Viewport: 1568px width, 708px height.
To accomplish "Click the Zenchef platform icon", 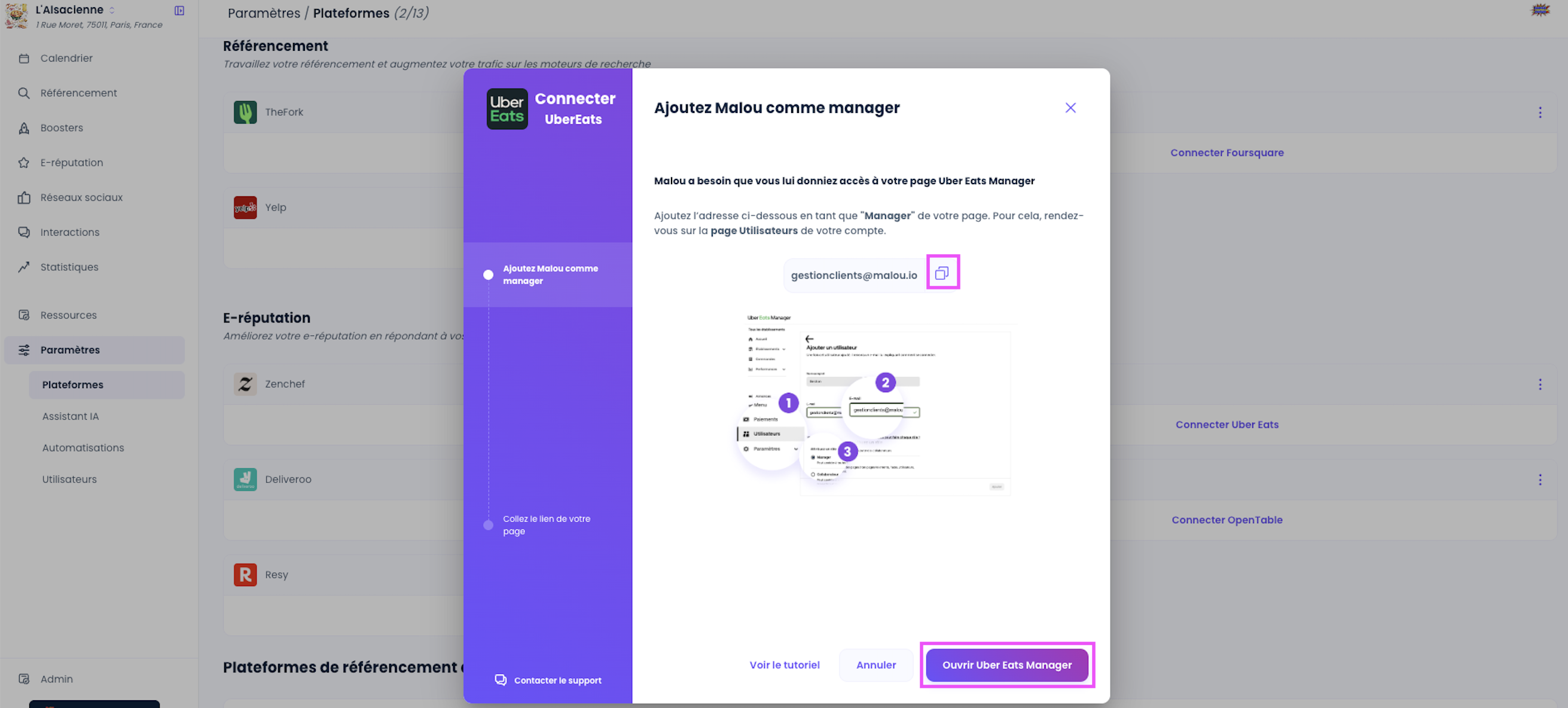I will coord(245,383).
